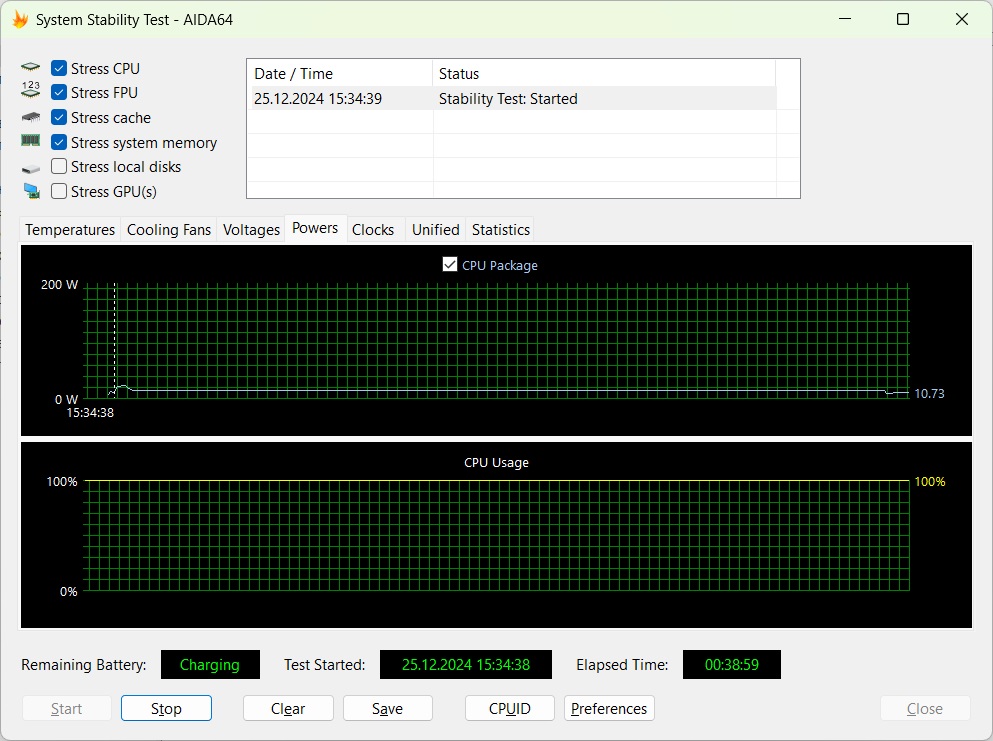Viewport: 993px width, 741px height.
Task: Open the Statistics tab
Action: tap(500, 229)
